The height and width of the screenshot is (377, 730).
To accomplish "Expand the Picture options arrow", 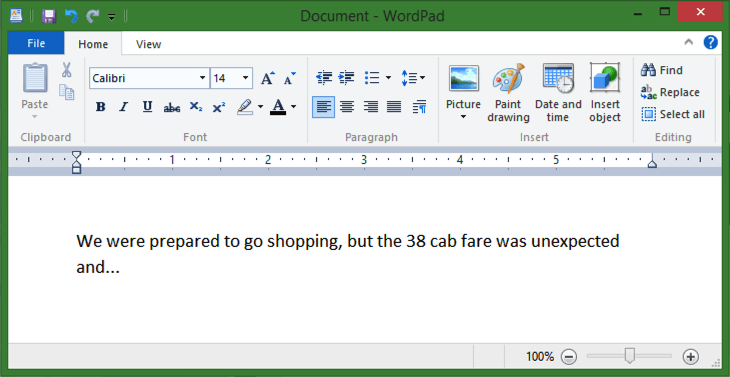I will tap(464, 117).
